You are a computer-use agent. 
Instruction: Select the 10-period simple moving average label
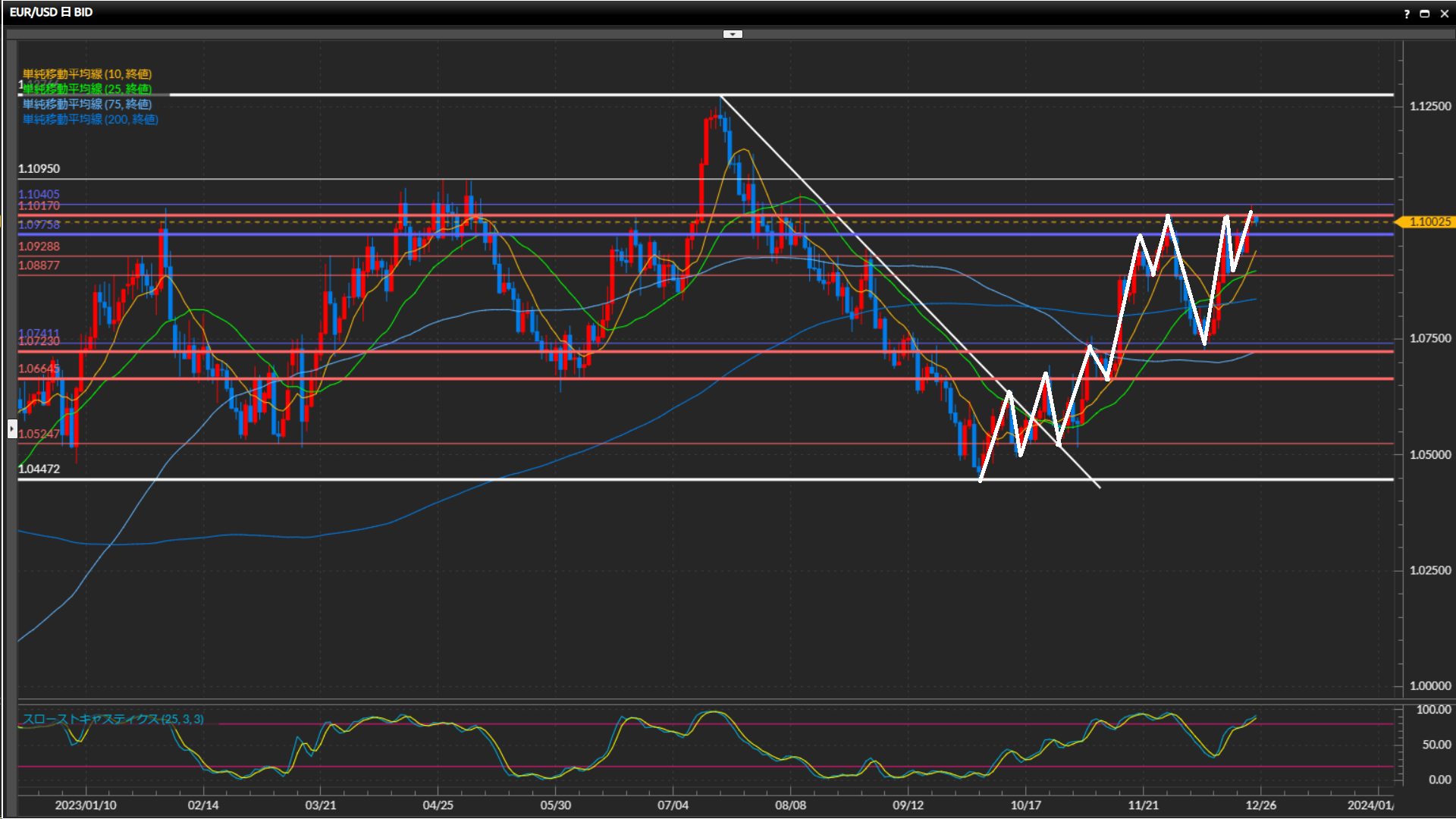click(x=87, y=74)
